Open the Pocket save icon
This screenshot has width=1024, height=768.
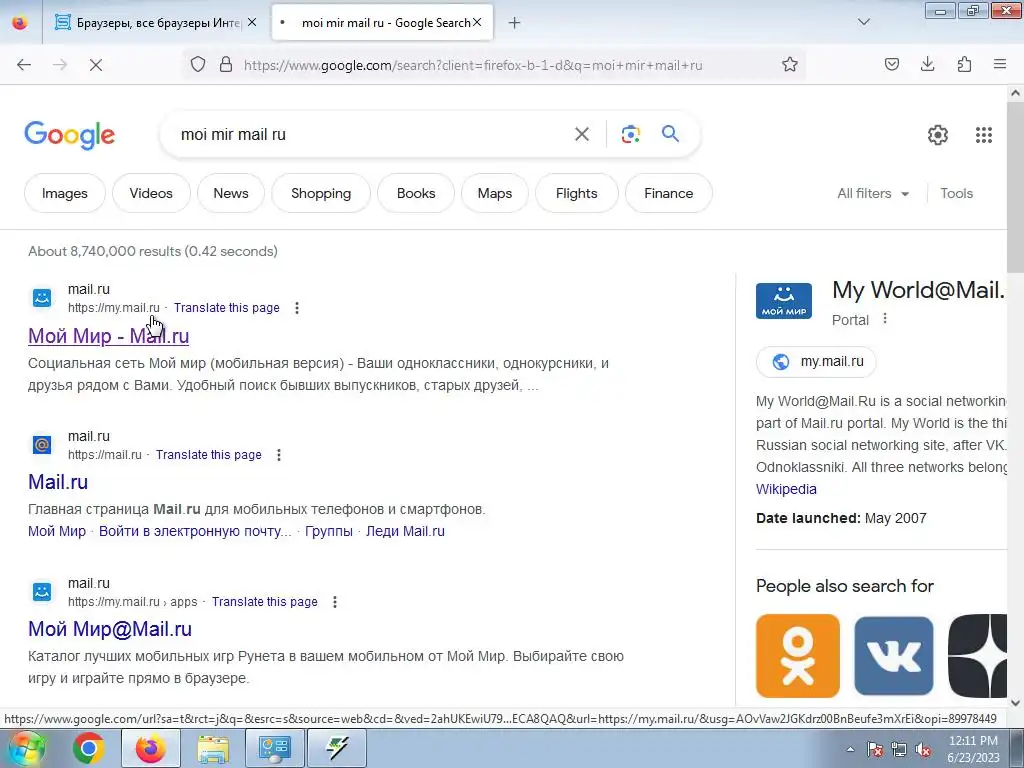[891, 65]
